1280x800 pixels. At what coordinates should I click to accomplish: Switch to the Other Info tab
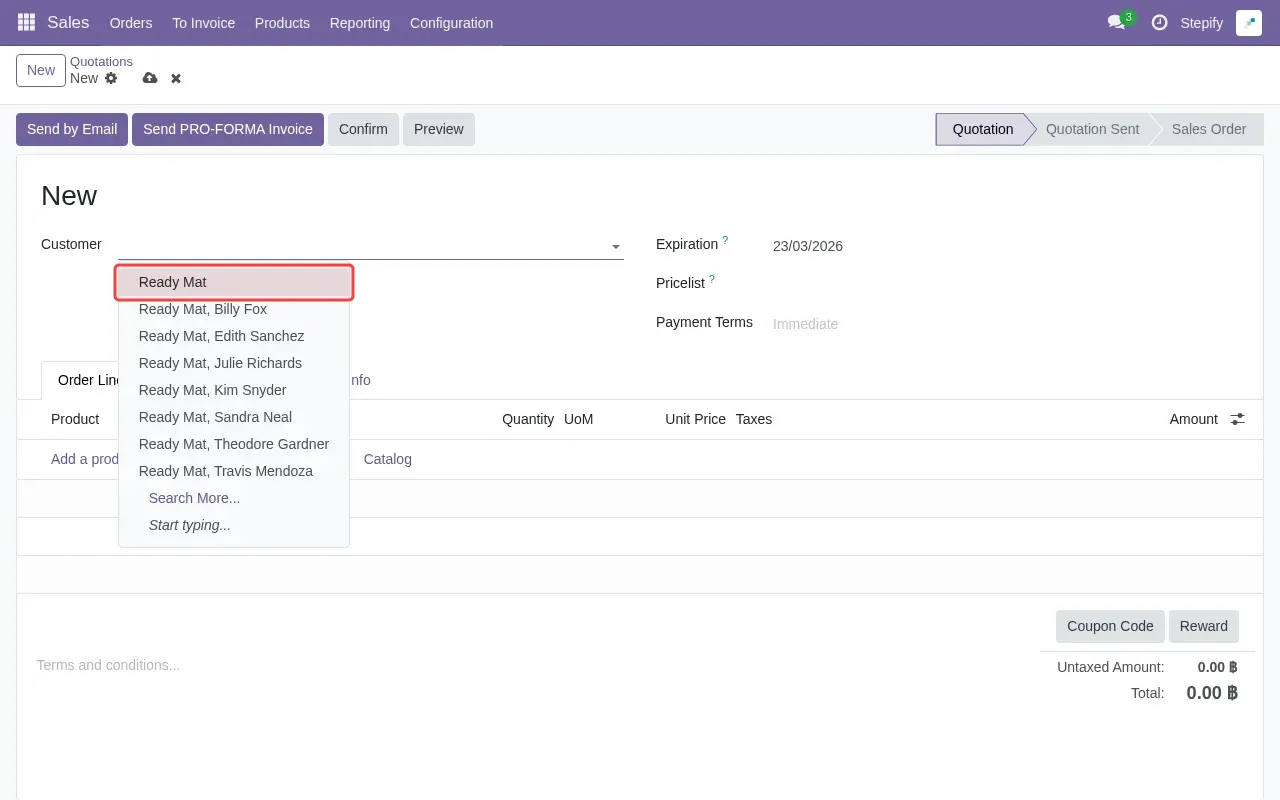(355, 380)
